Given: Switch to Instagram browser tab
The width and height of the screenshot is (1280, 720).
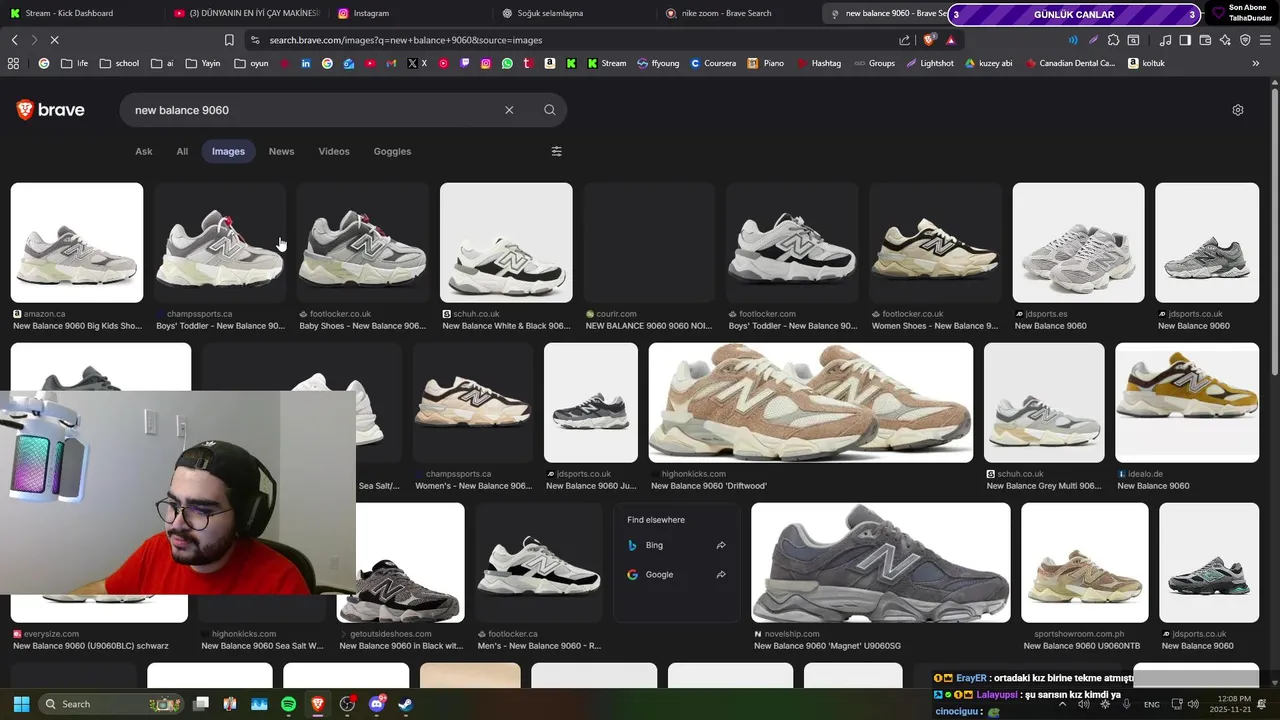Looking at the screenshot, I should pyautogui.click(x=408, y=13).
